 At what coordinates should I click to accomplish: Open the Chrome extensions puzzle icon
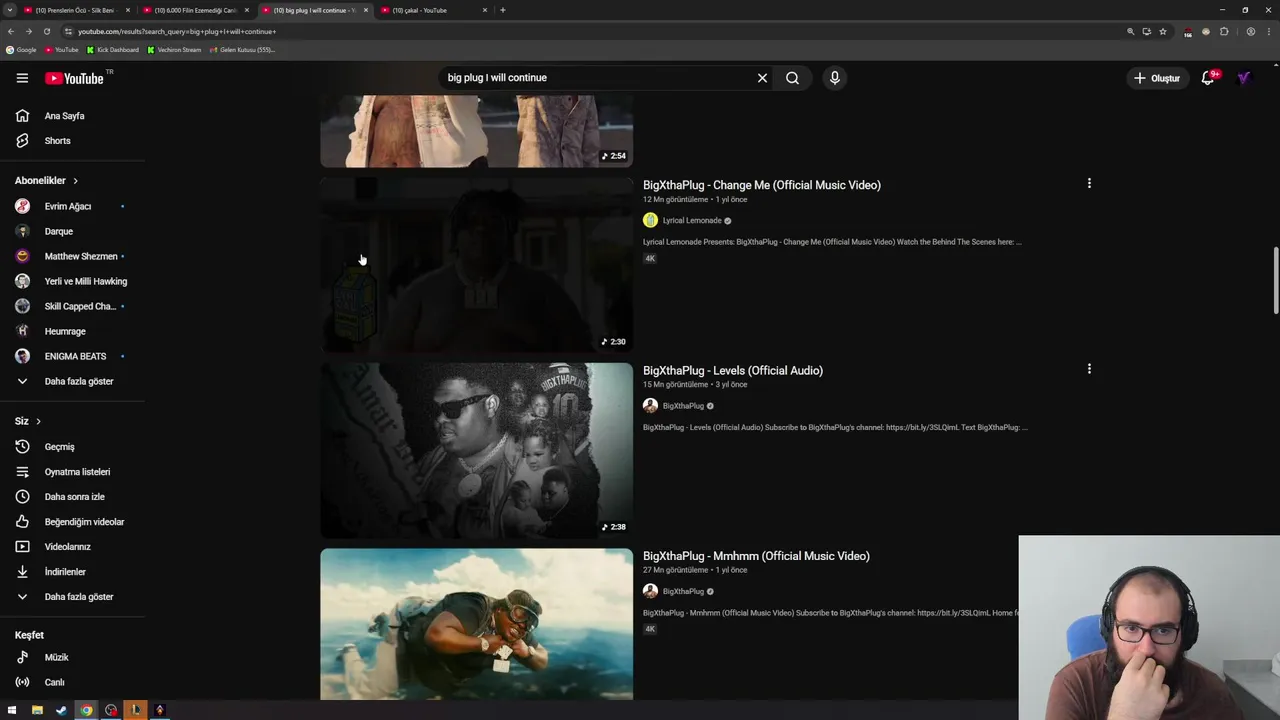(x=1223, y=31)
